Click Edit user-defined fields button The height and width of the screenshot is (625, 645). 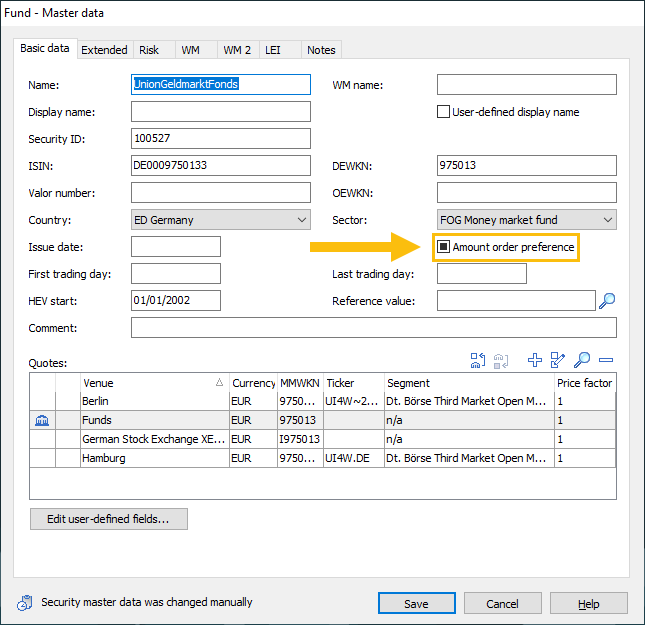109,519
